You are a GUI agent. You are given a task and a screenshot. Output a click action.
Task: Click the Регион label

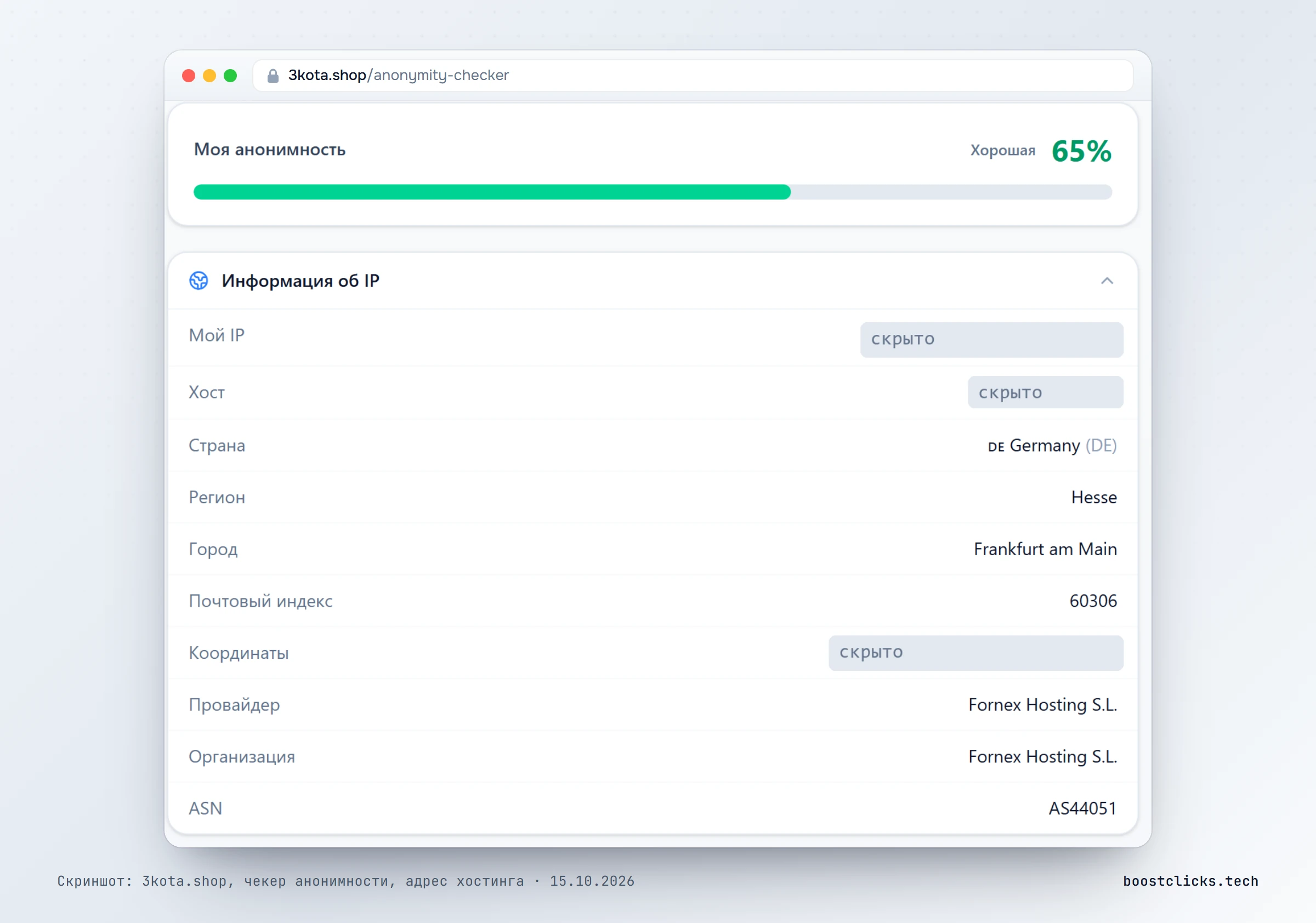pos(217,497)
